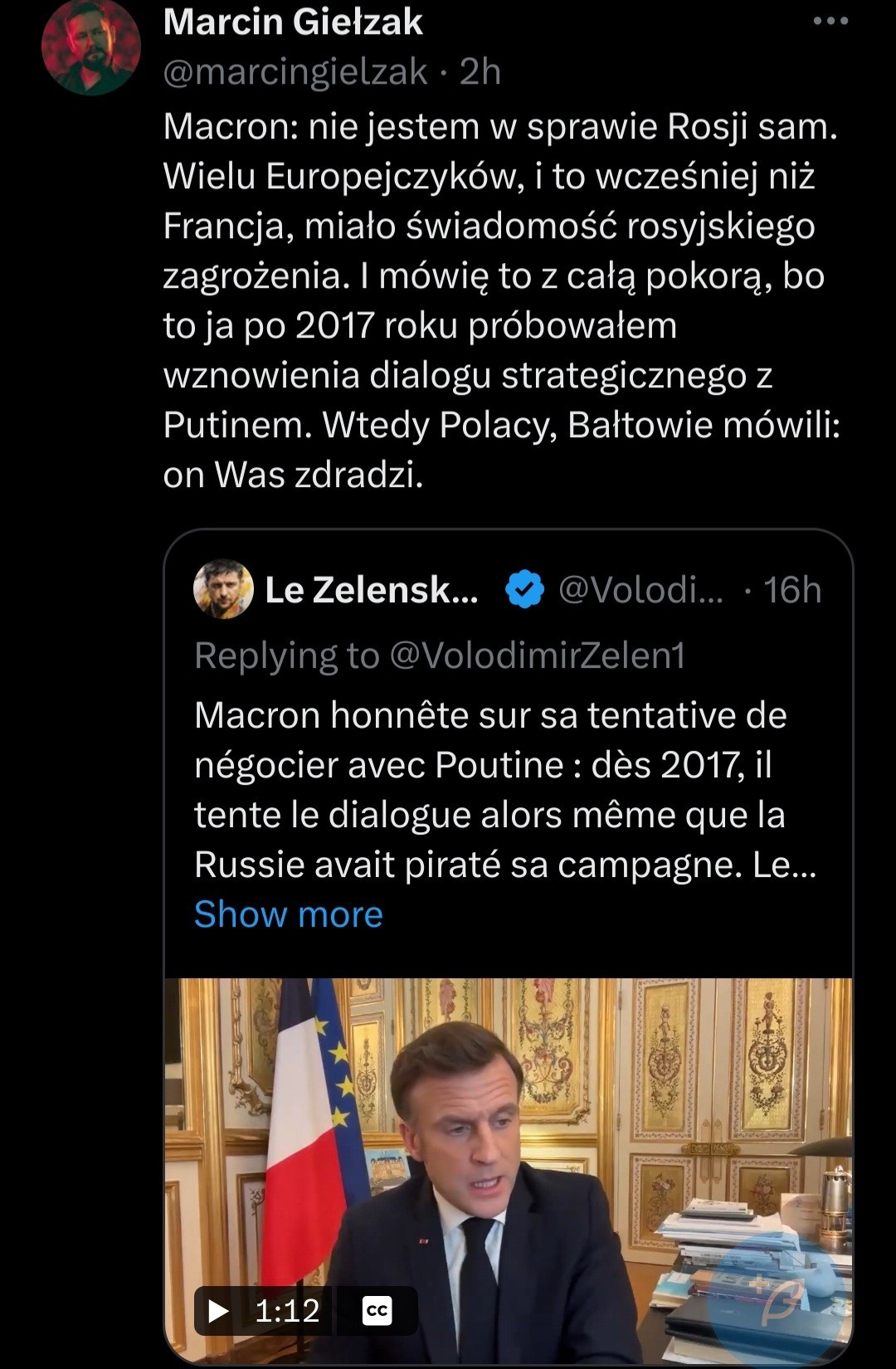Open the @marcingielzak handle link
The image size is (896, 1369).
[x=295, y=72]
